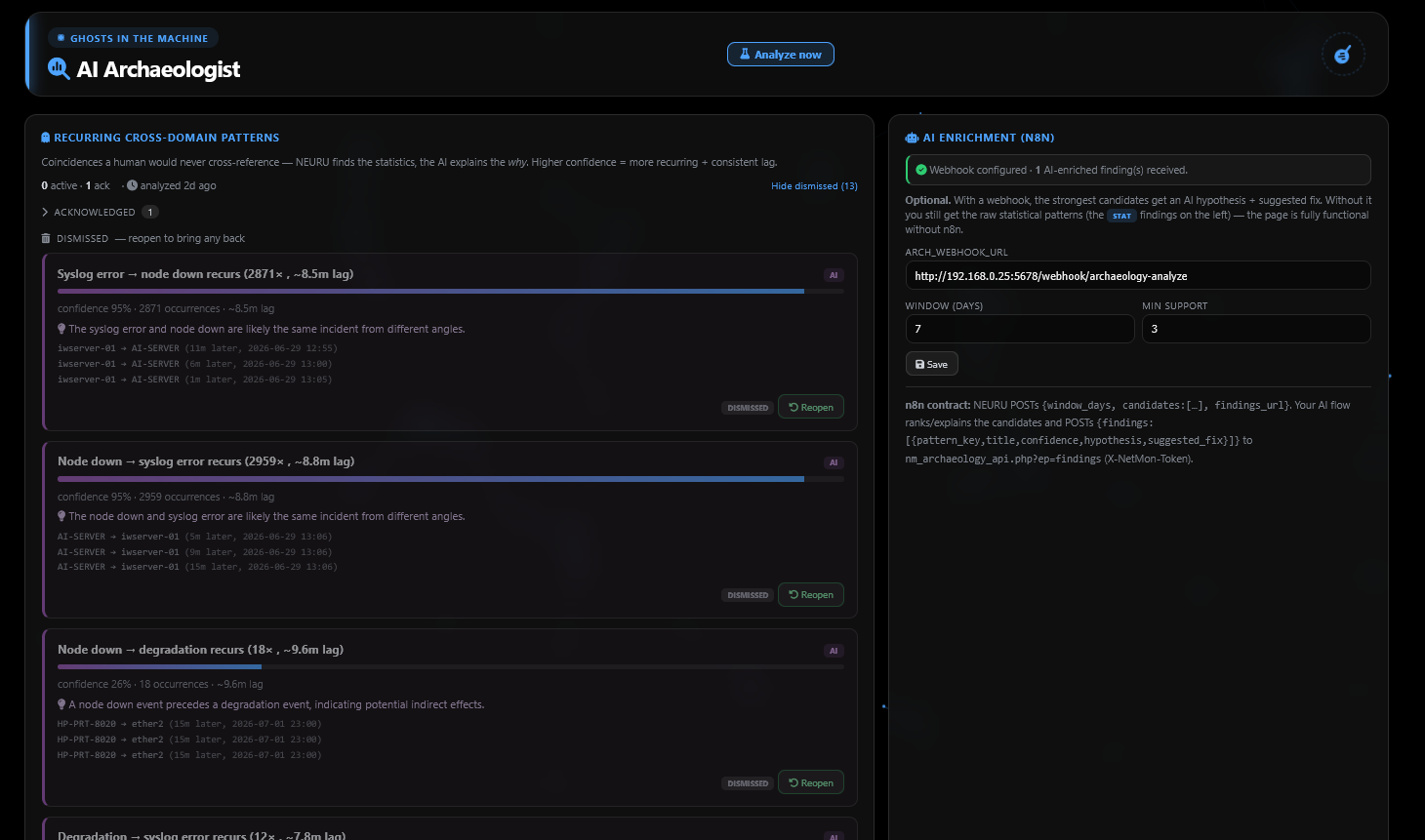The height and width of the screenshot is (840, 1425).
Task: Click the green webhook configured checkmark icon
Action: click(x=920, y=170)
